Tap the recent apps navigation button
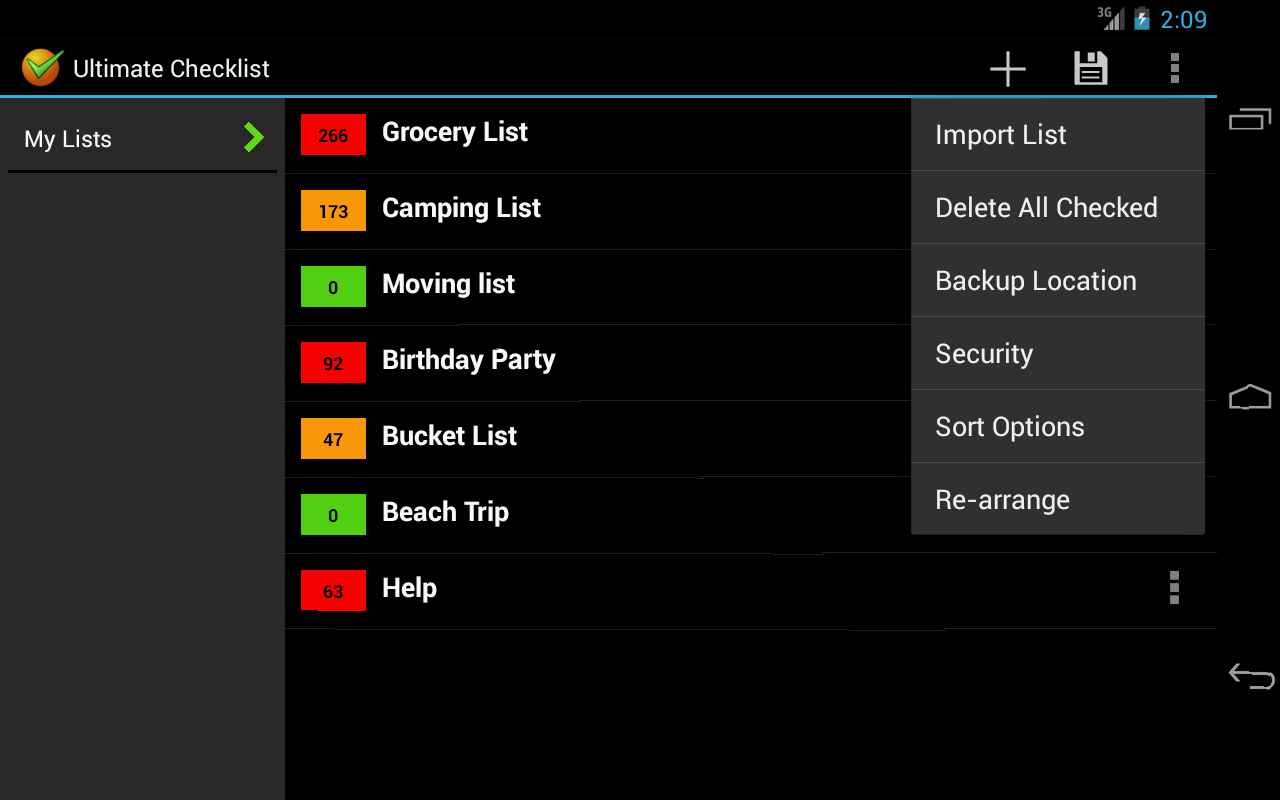The height and width of the screenshot is (800, 1280). click(x=1250, y=117)
